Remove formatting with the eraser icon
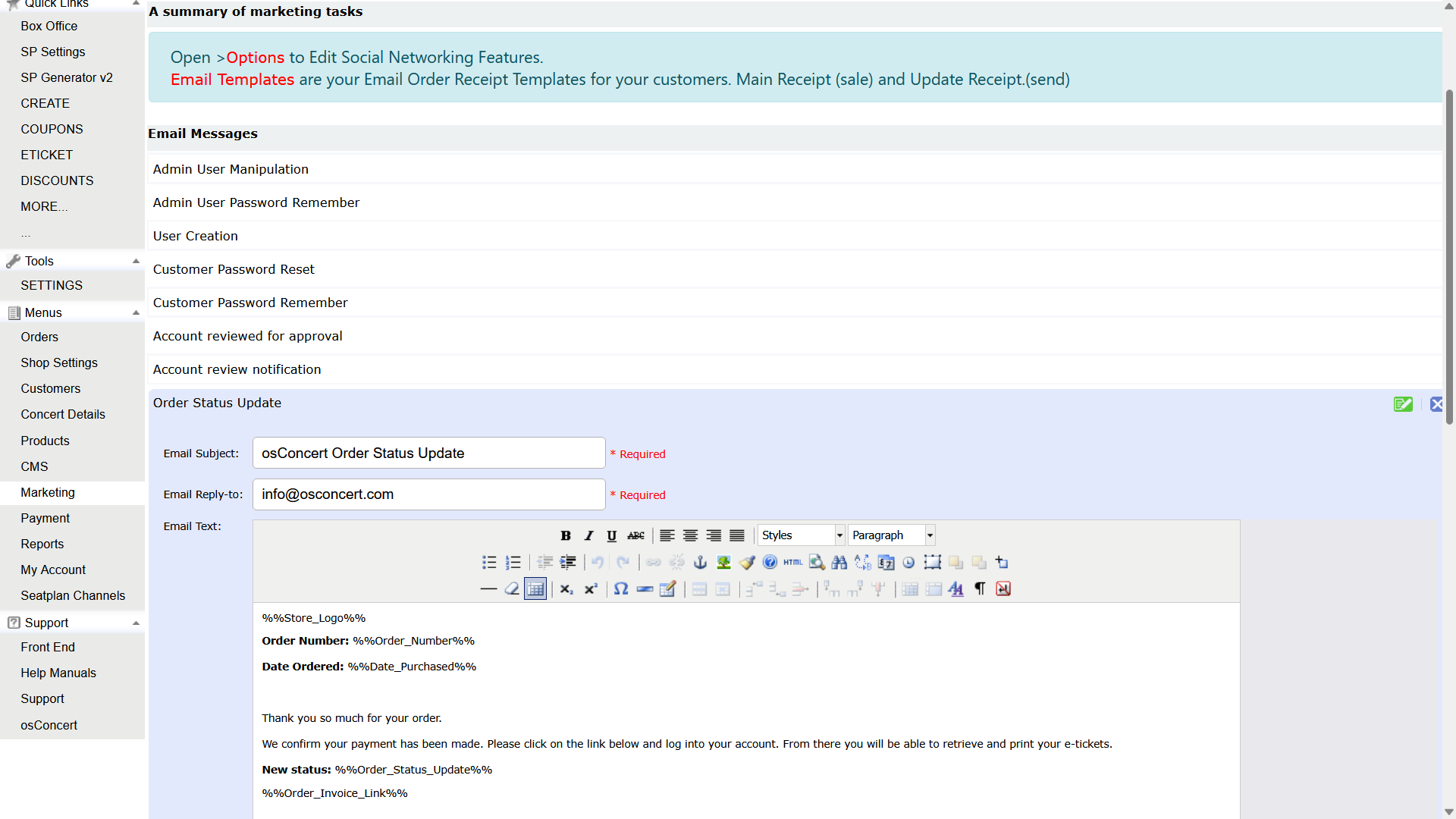Viewport: 1456px width, 819px height. (x=512, y=589)
